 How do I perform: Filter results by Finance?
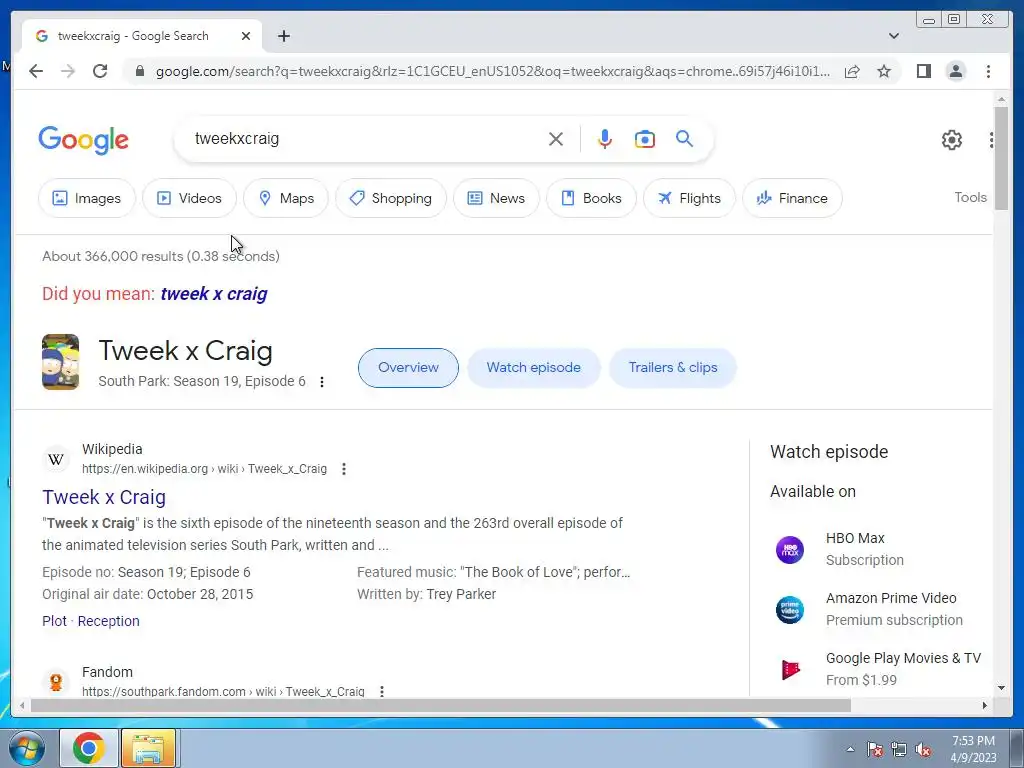click(792, 198)
